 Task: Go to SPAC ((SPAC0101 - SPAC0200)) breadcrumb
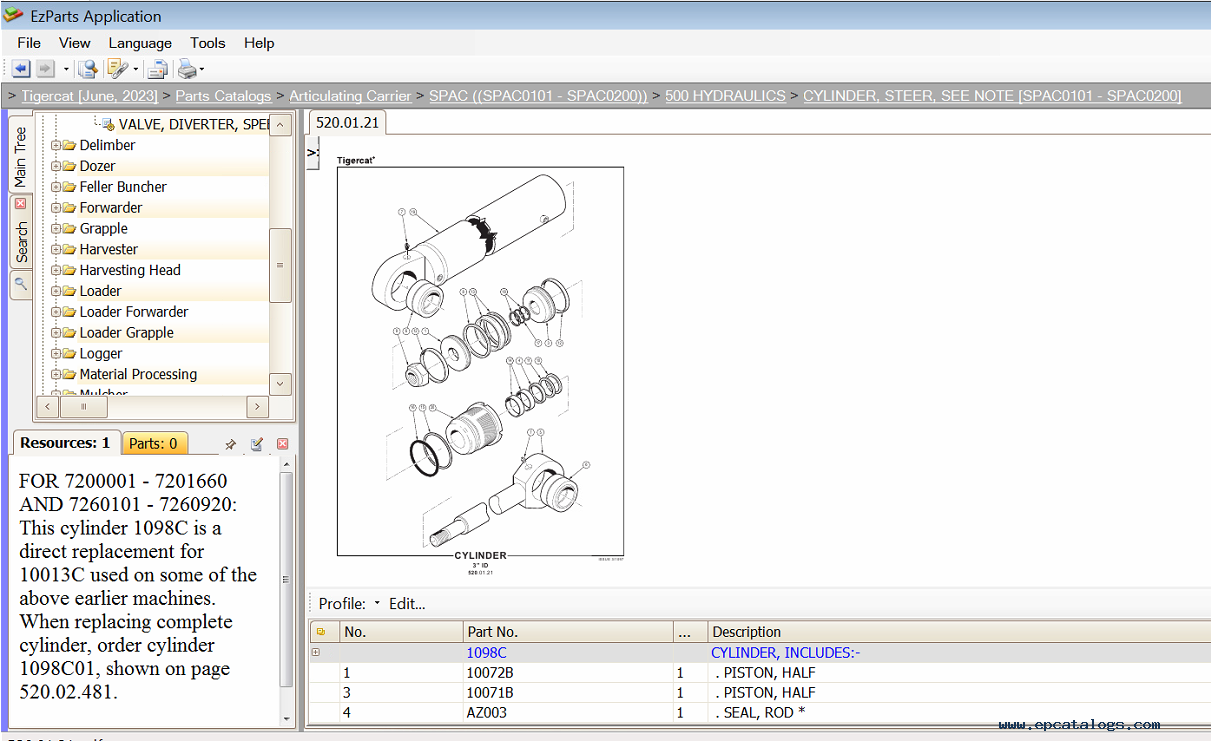coord(538,96)
